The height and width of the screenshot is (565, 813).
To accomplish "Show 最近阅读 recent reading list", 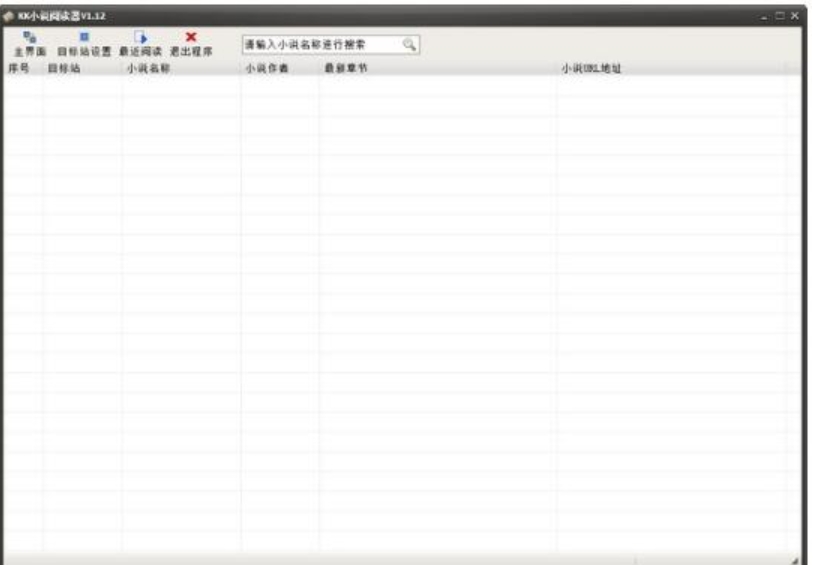I will [x=141, y=44].
